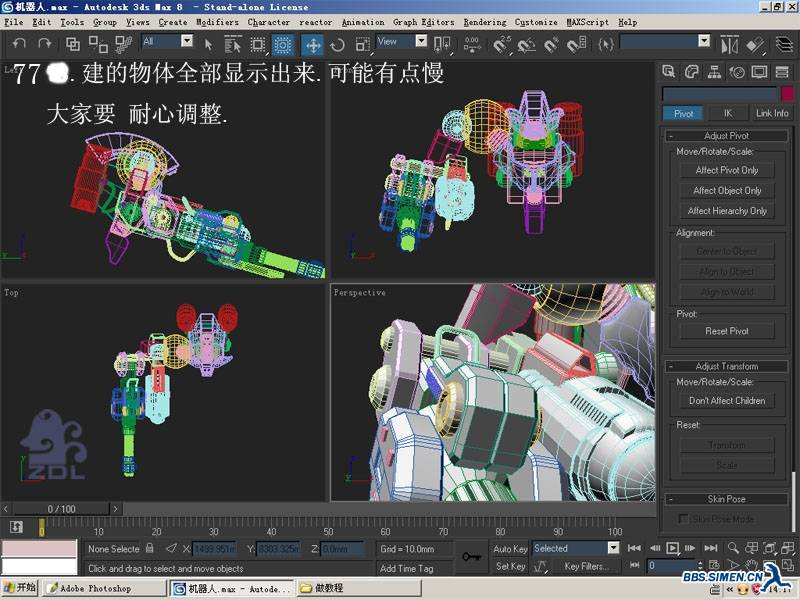Choose Bind to Space Warp tool
Image resolution: width=800 pixels, height=600 pixels.
tap(123, 44)
